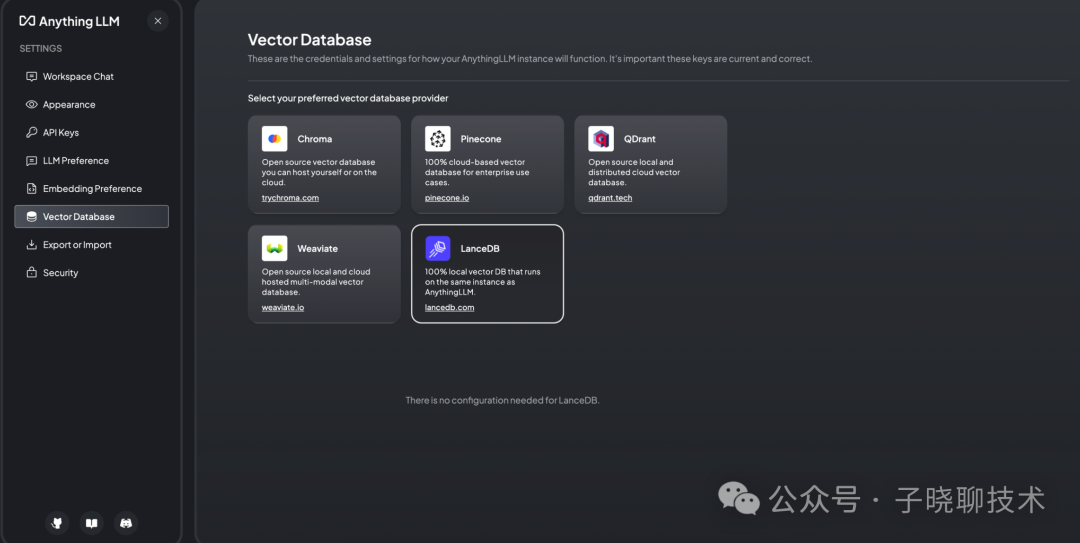The image size is (1080, 543).
Task: Select Chroma as vector database provider
Action: tap(324, 164)
